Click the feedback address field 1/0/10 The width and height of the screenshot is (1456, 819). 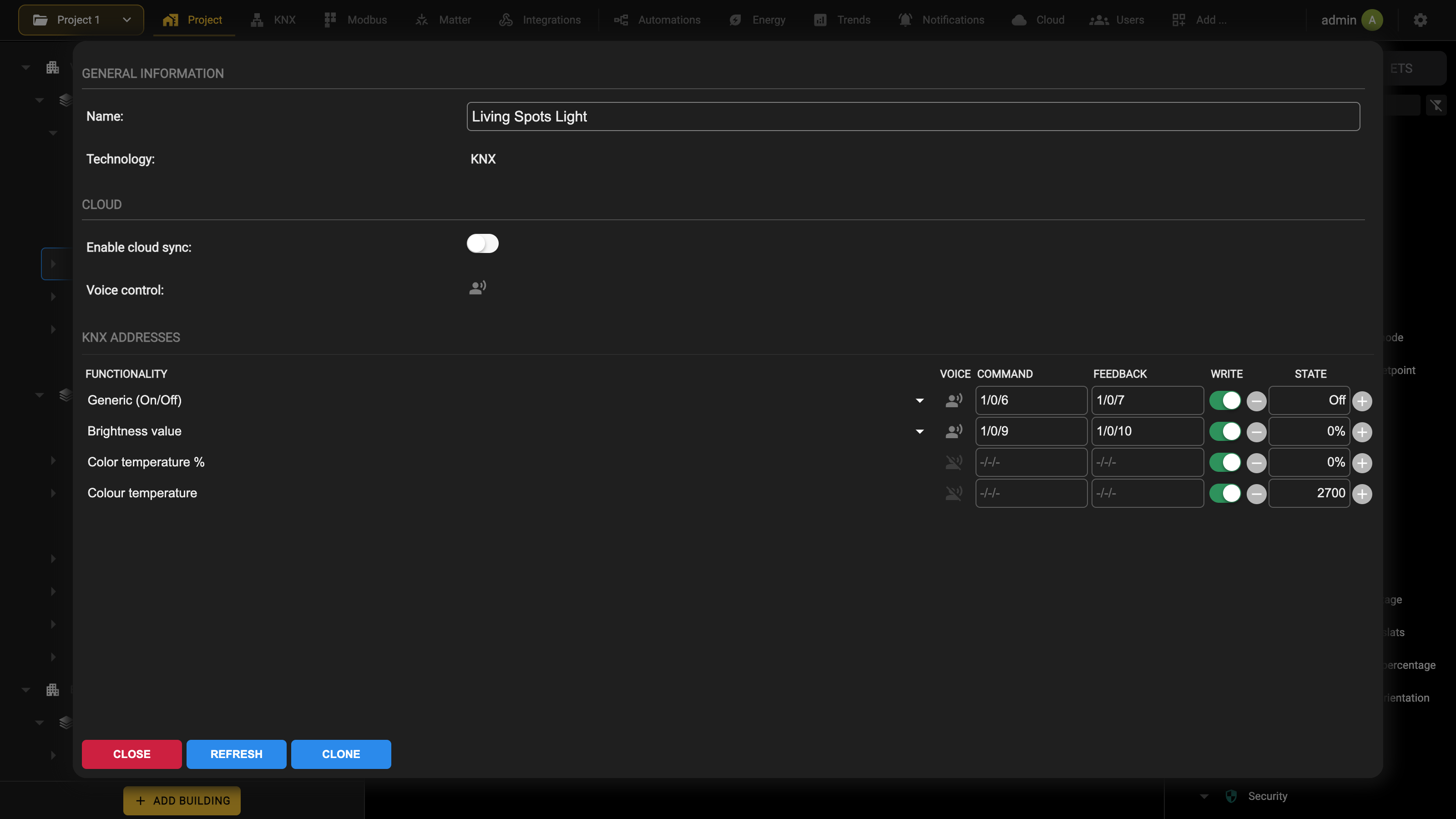pyautogui.click(x=1148, y=431)
